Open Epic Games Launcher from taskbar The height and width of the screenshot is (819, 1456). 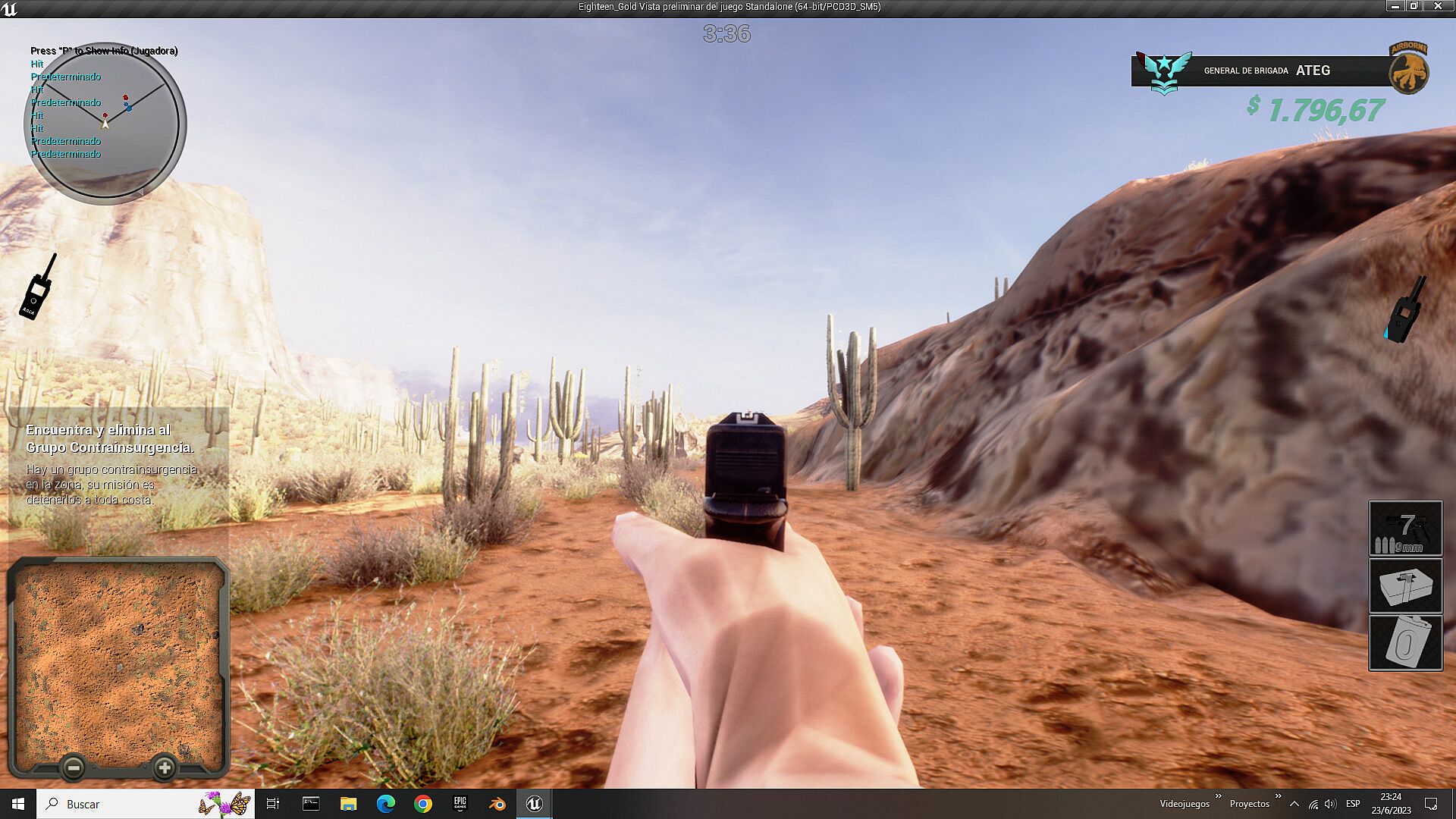[x=460, y=804]
